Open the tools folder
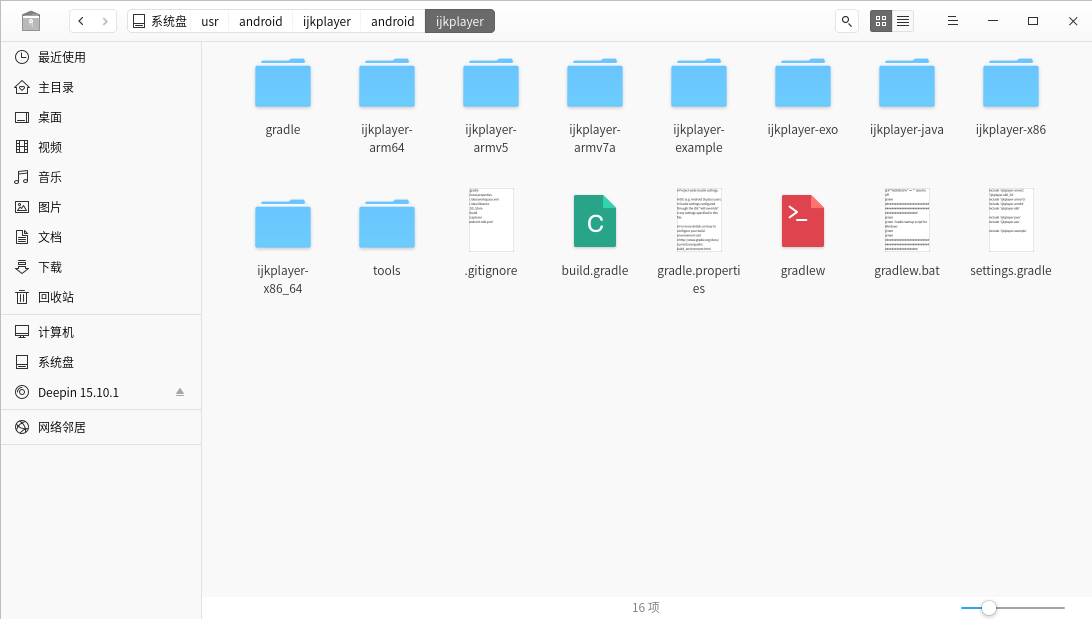Image resolution: width=1092 pixels, height=619 pixels. point(387,224)
